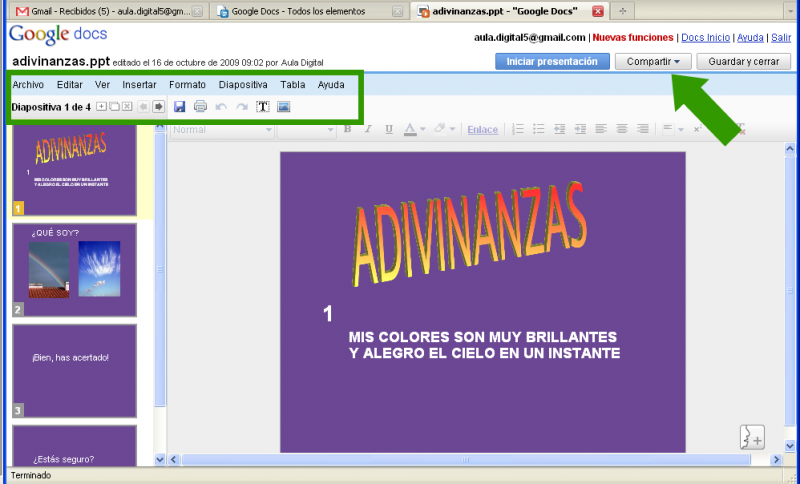The width and height of the screenshot is (800, 484).
Task: Go to the previous slide arrow
Action: (x=144, y=107)
